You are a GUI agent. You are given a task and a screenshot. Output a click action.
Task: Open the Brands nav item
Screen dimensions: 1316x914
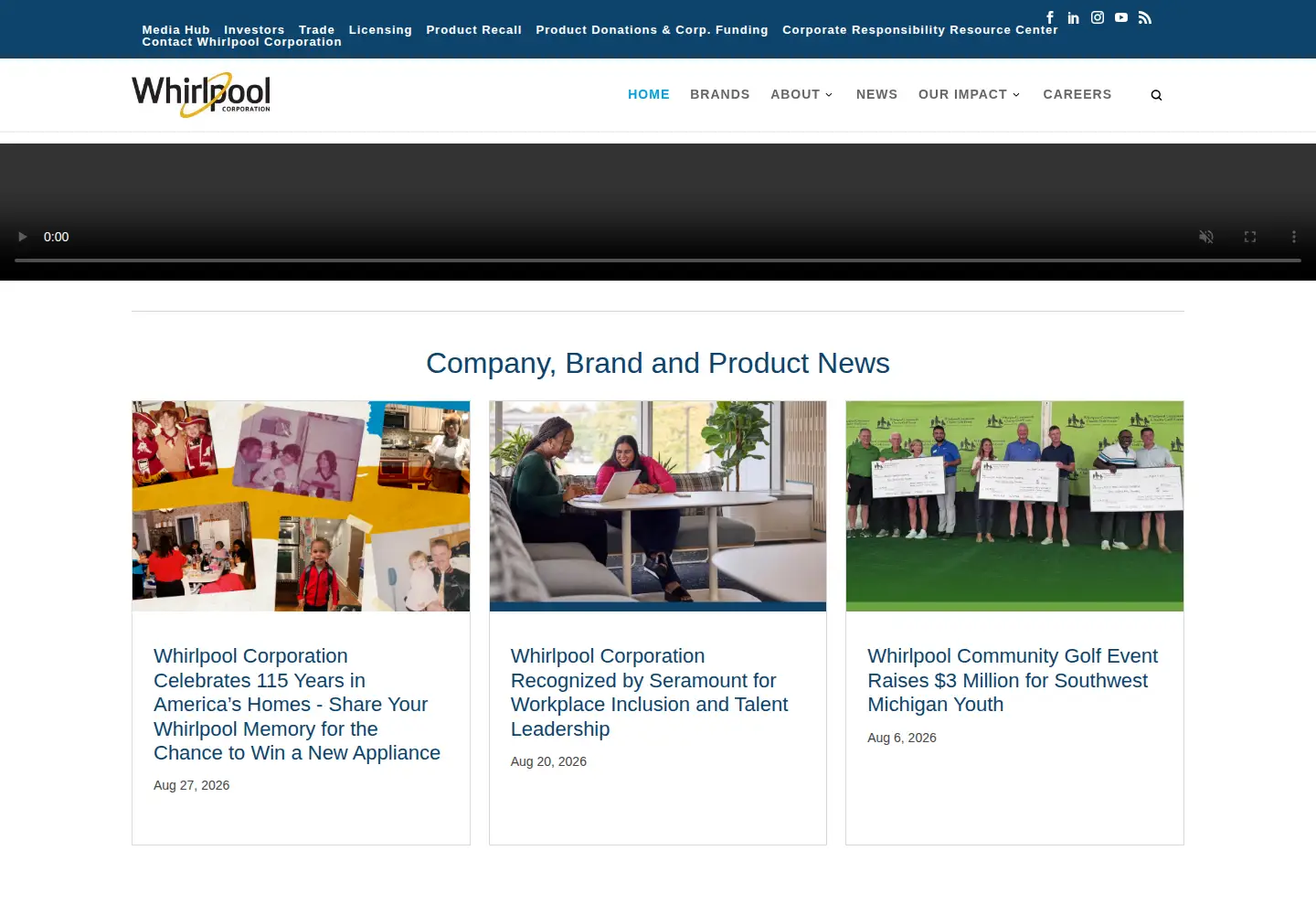click(x=720, y=94)
